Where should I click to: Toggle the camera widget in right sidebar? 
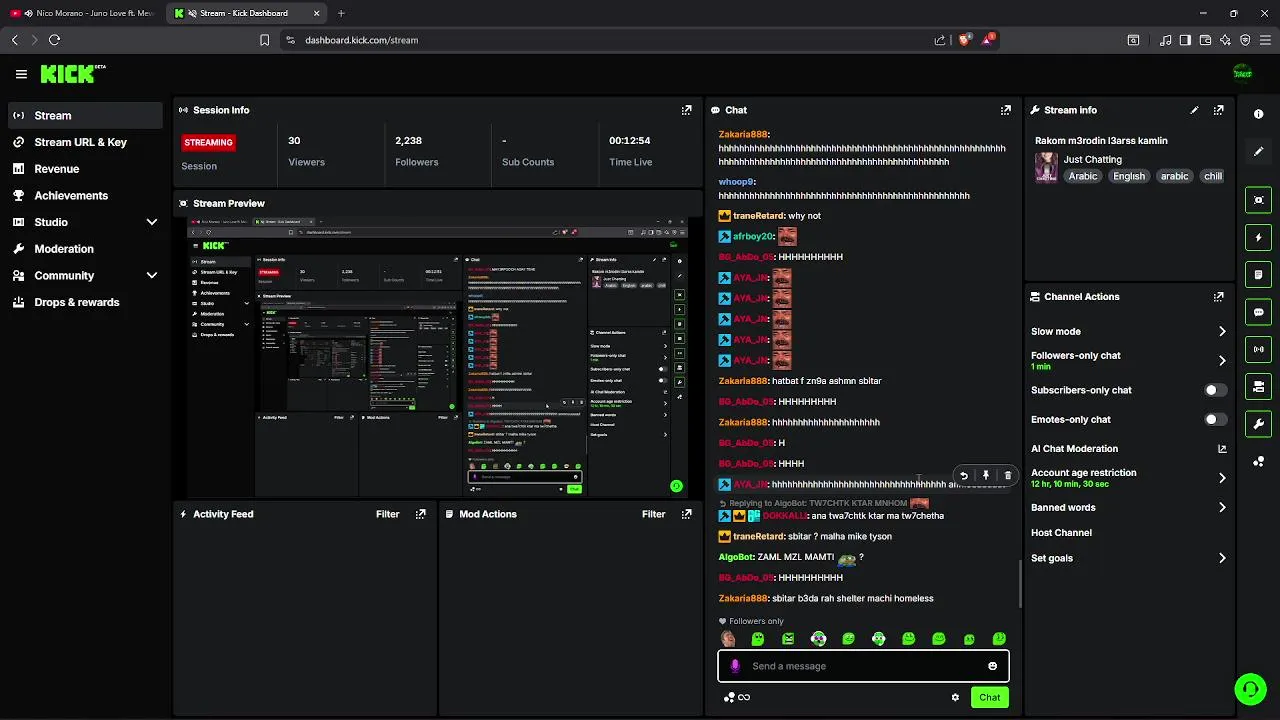[x=1258, y=386]
